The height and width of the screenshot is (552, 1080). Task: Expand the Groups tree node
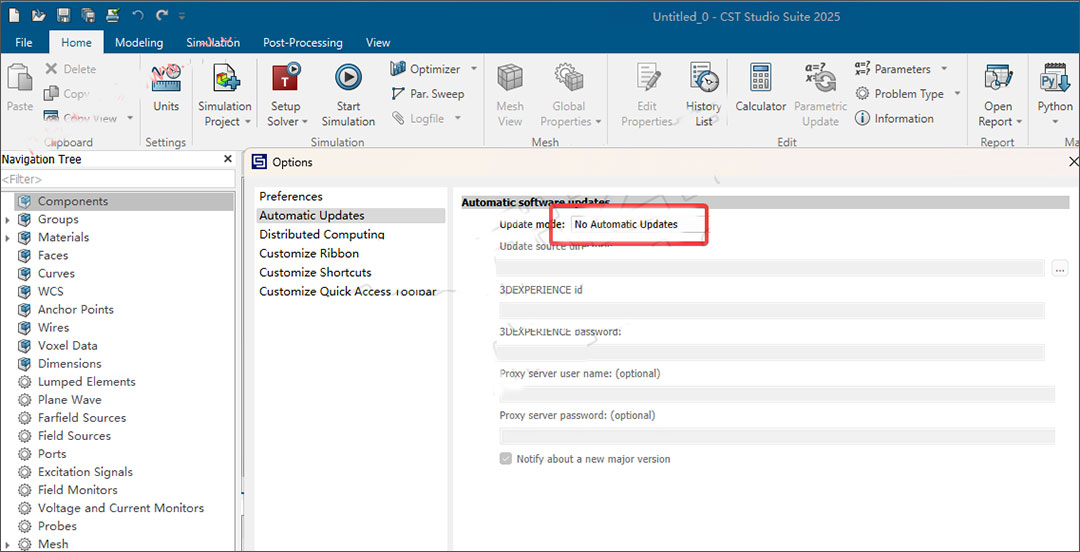coord(8,219)
